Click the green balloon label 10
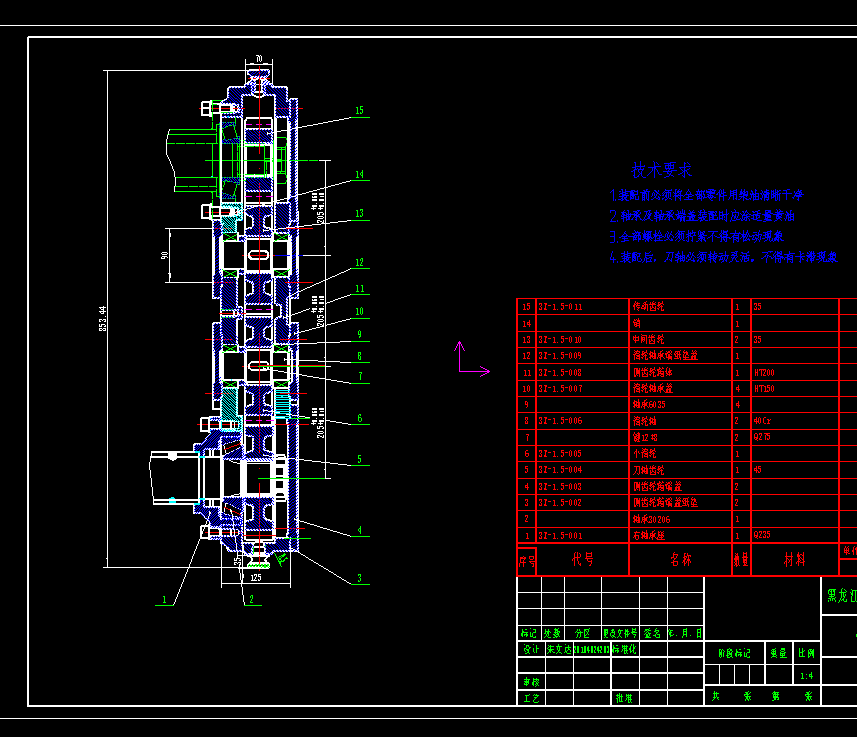Screen dimensions: 857x737 (x=359, y=312)
